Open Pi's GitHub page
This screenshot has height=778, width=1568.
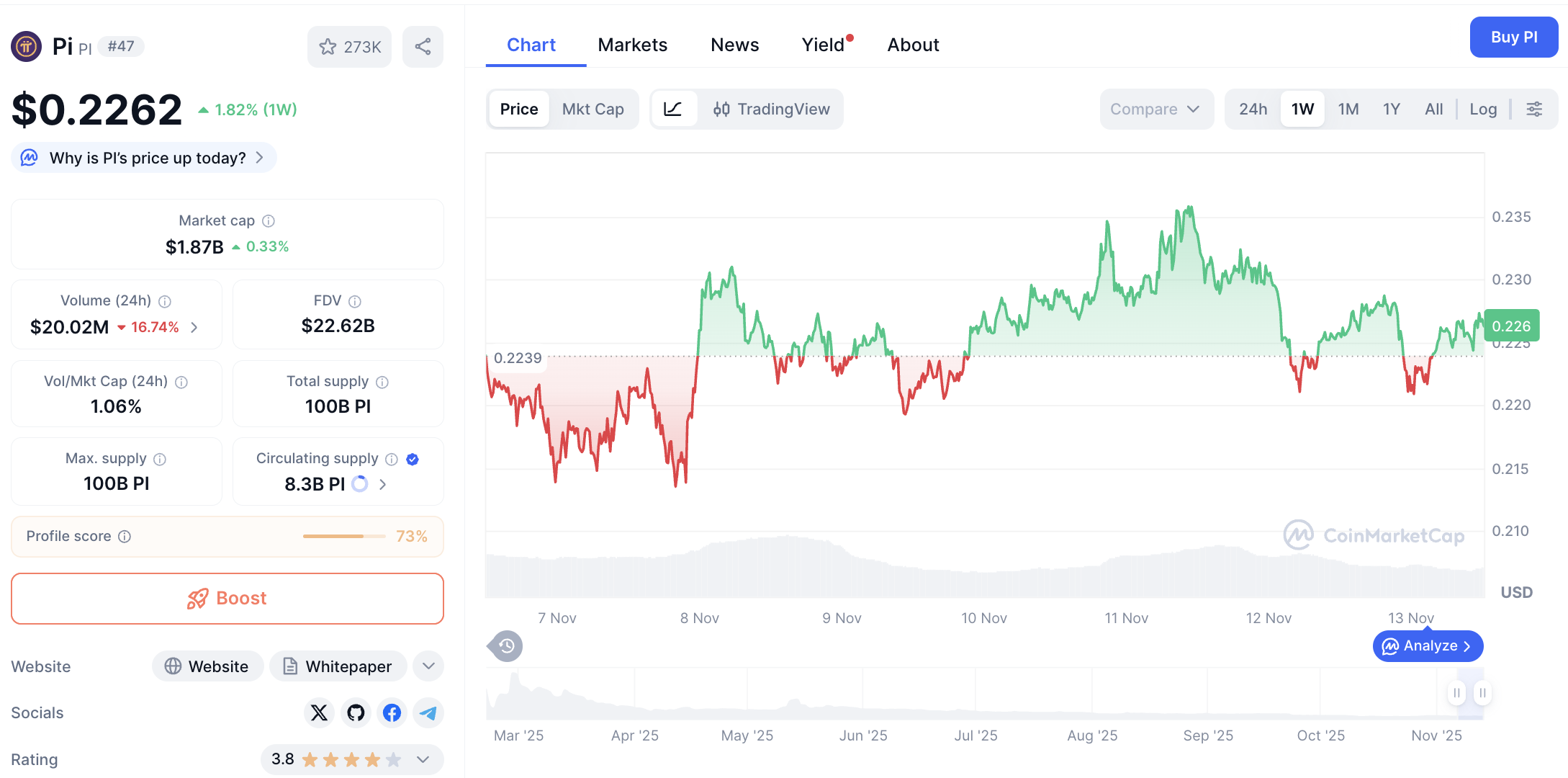[x=355, y=712]
